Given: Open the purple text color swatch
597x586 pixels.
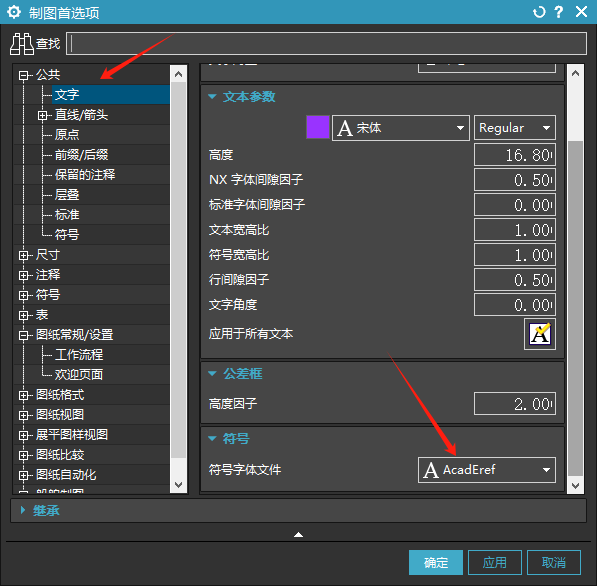Looking at the screenshot, I should coord(318,127).
